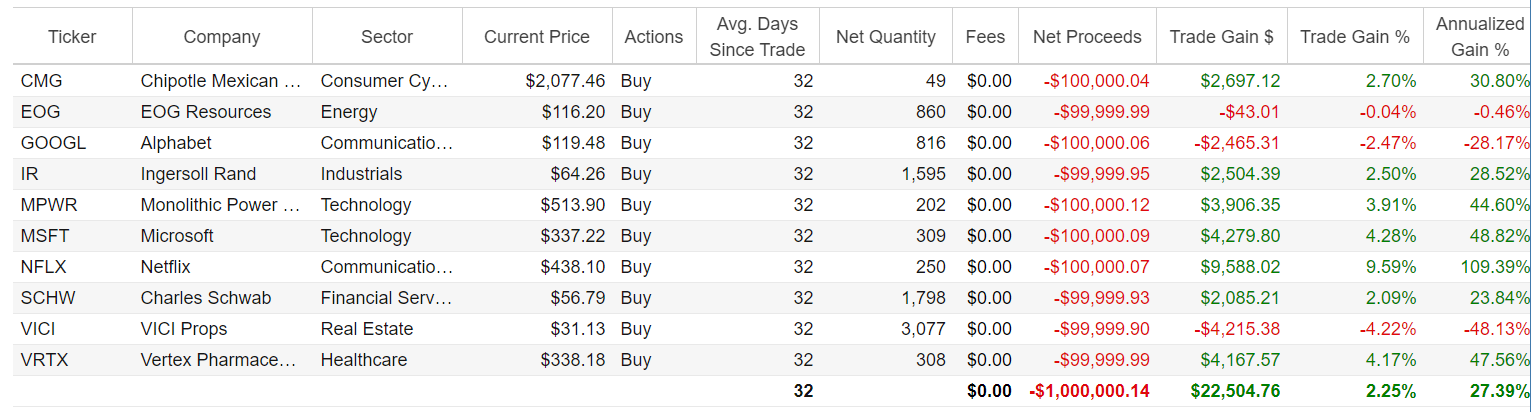Sort by Trade Gain $ header
1533x412 pixels.
click(1221, 37)
